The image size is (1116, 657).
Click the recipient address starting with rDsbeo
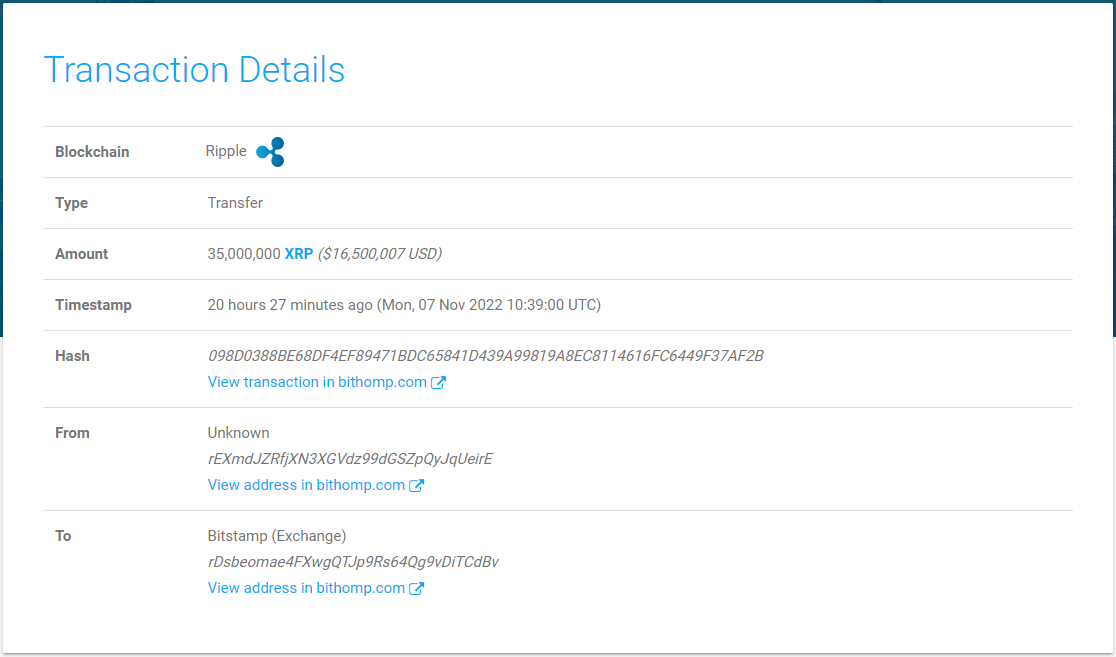coord(353,562)
